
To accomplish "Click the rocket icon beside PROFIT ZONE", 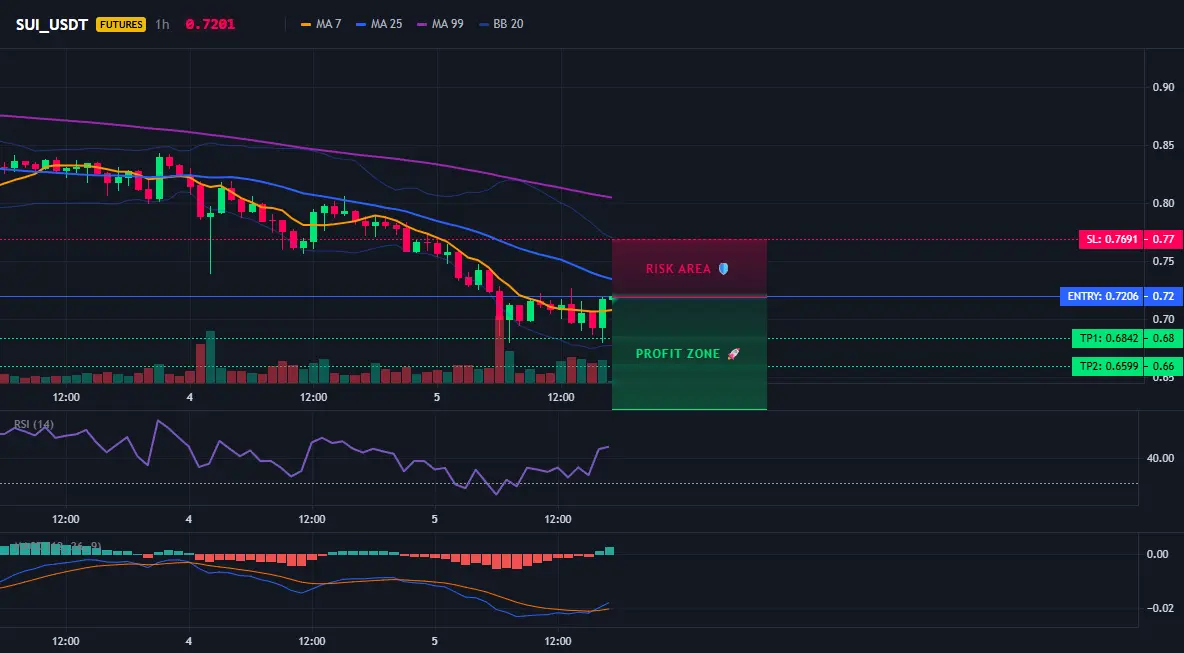I will click(x=733, y=353).
